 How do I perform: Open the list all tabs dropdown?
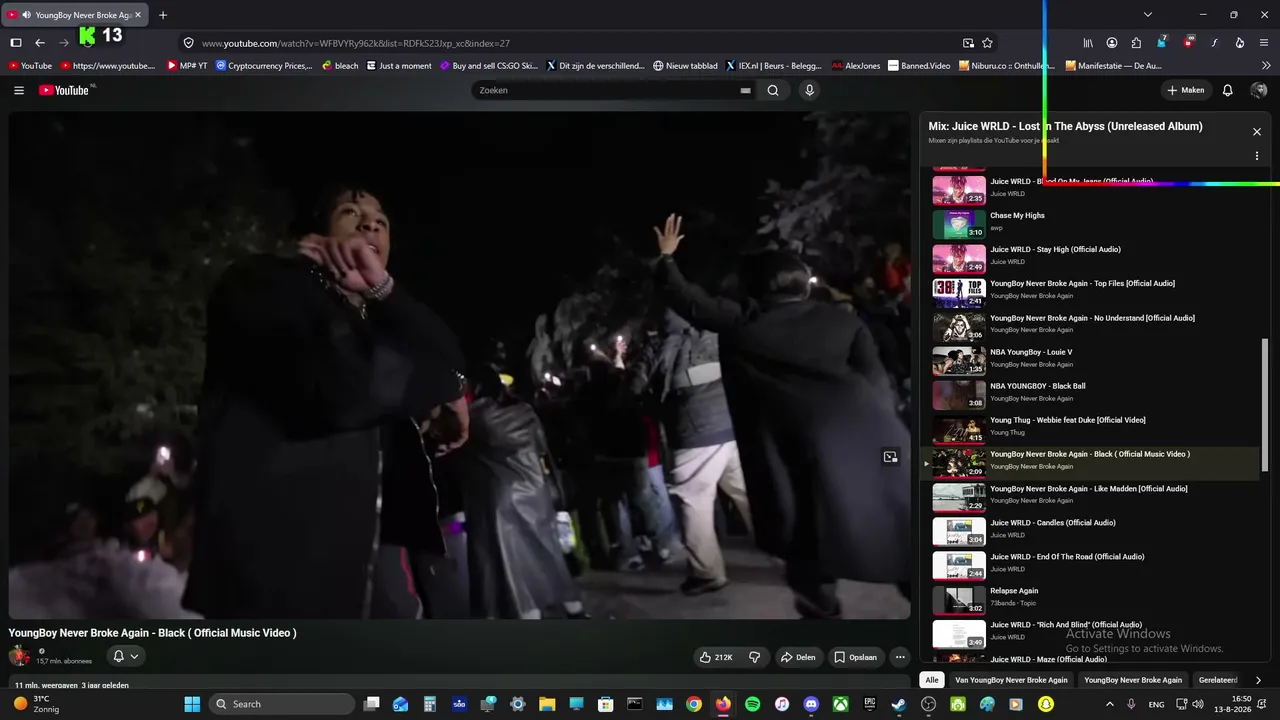coord(1148,15)
